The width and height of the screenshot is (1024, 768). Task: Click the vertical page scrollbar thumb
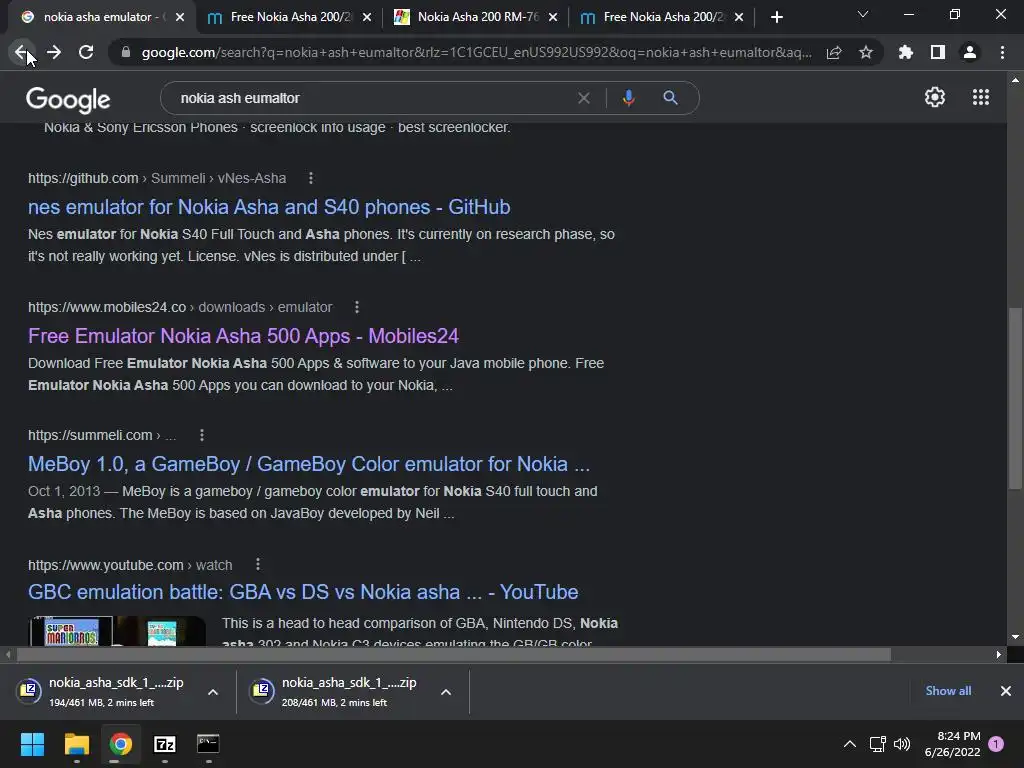pyautogui.click(x=1015, y=398)
